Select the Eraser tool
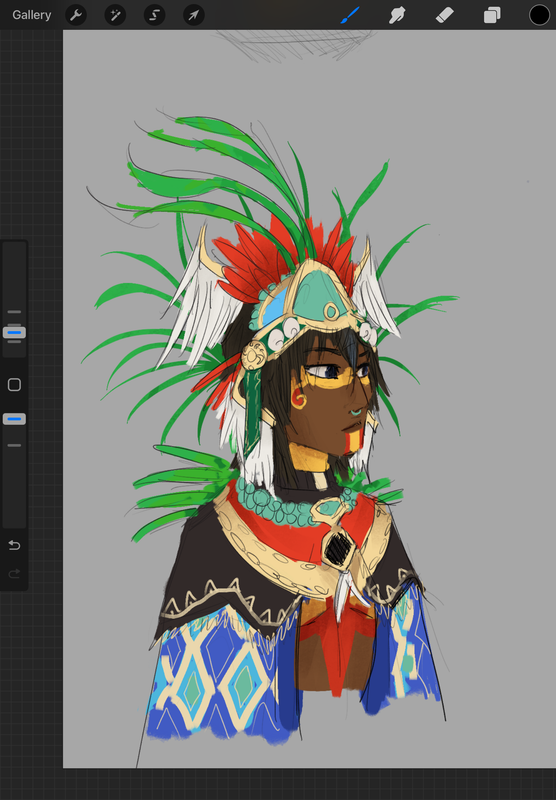 pos(445,15)
